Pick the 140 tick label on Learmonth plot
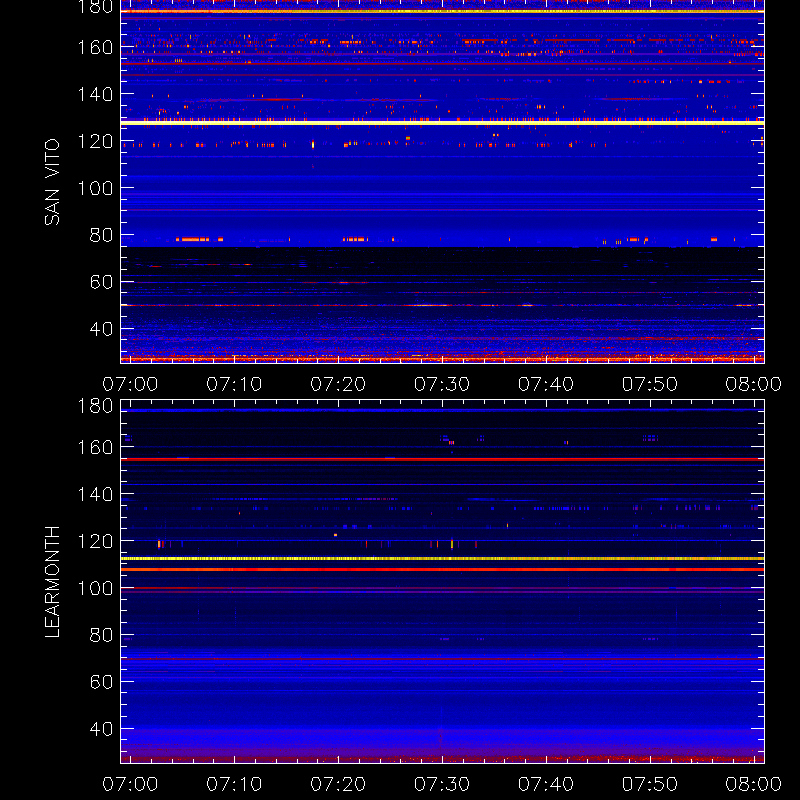 [x=95, y=494]
